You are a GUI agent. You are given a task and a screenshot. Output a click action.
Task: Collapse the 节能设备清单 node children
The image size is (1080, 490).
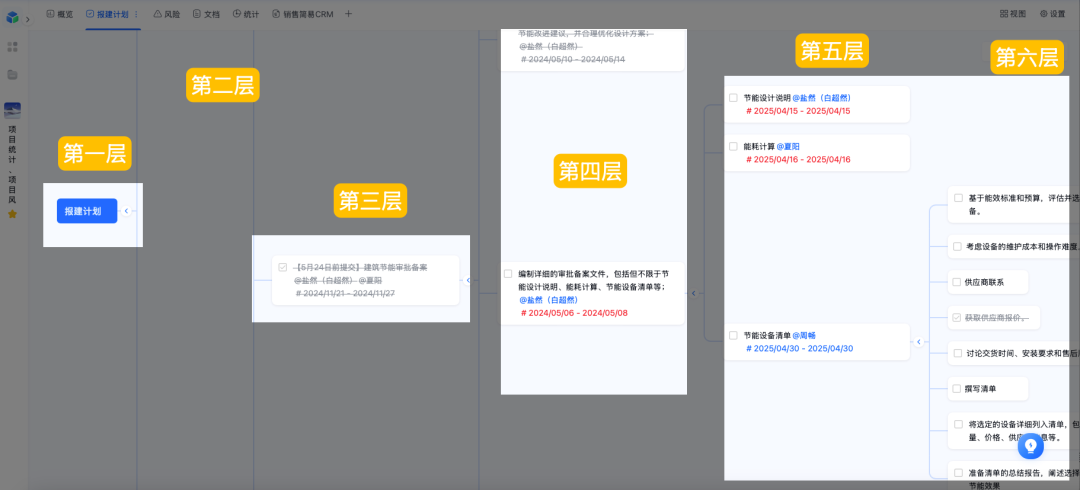tap(918, 342)
